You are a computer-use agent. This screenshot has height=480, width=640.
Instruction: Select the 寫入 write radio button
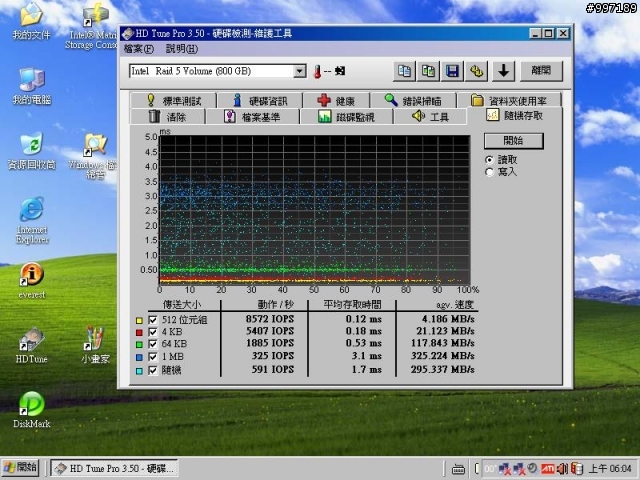tap(489, 172)
